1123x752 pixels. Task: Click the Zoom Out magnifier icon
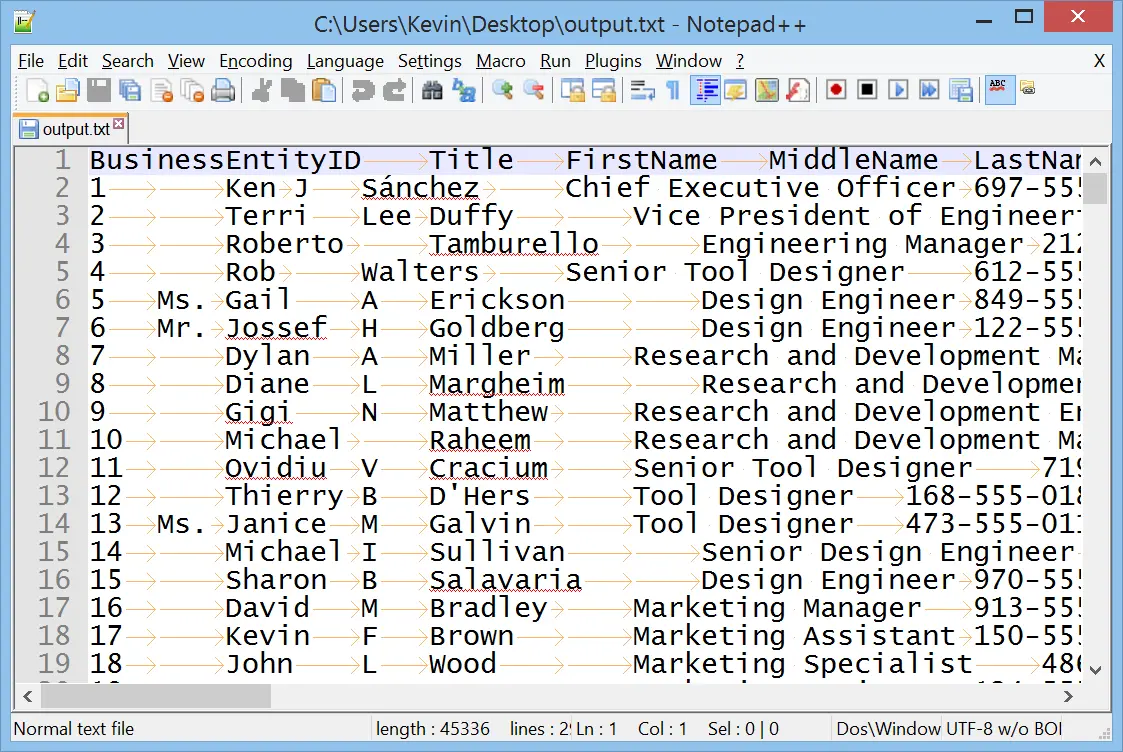click(x=534, y=91)
